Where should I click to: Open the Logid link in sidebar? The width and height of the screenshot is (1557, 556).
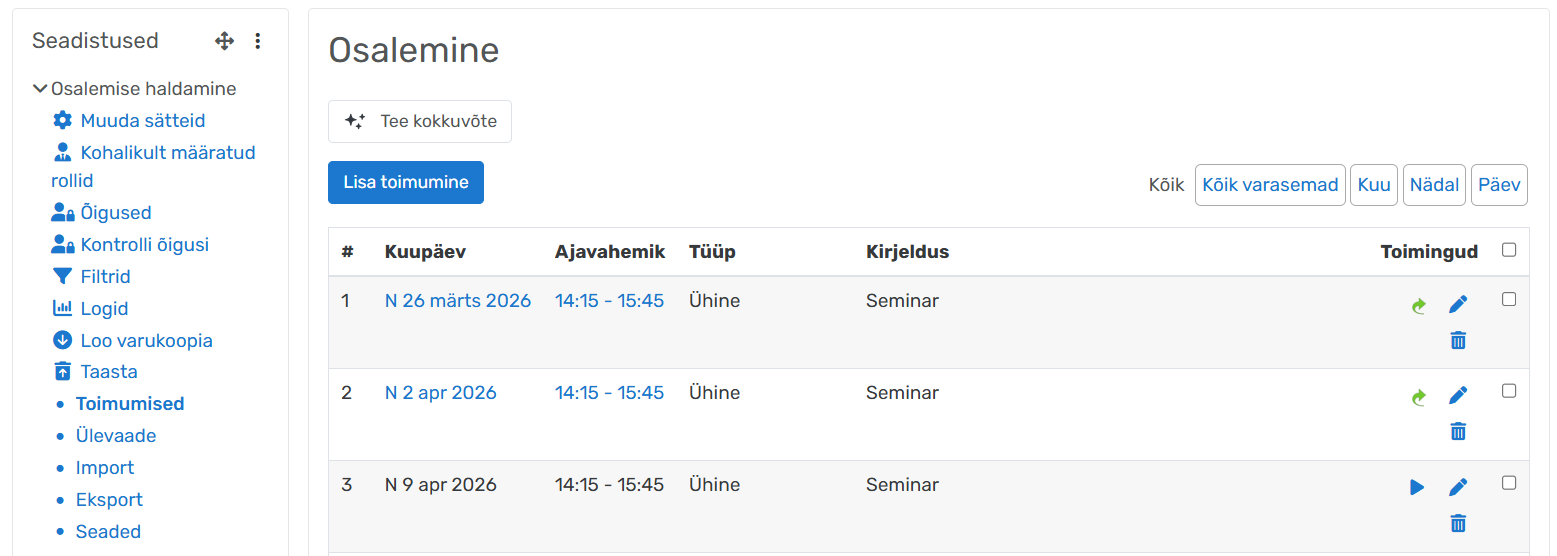click(x=104, y=309)
